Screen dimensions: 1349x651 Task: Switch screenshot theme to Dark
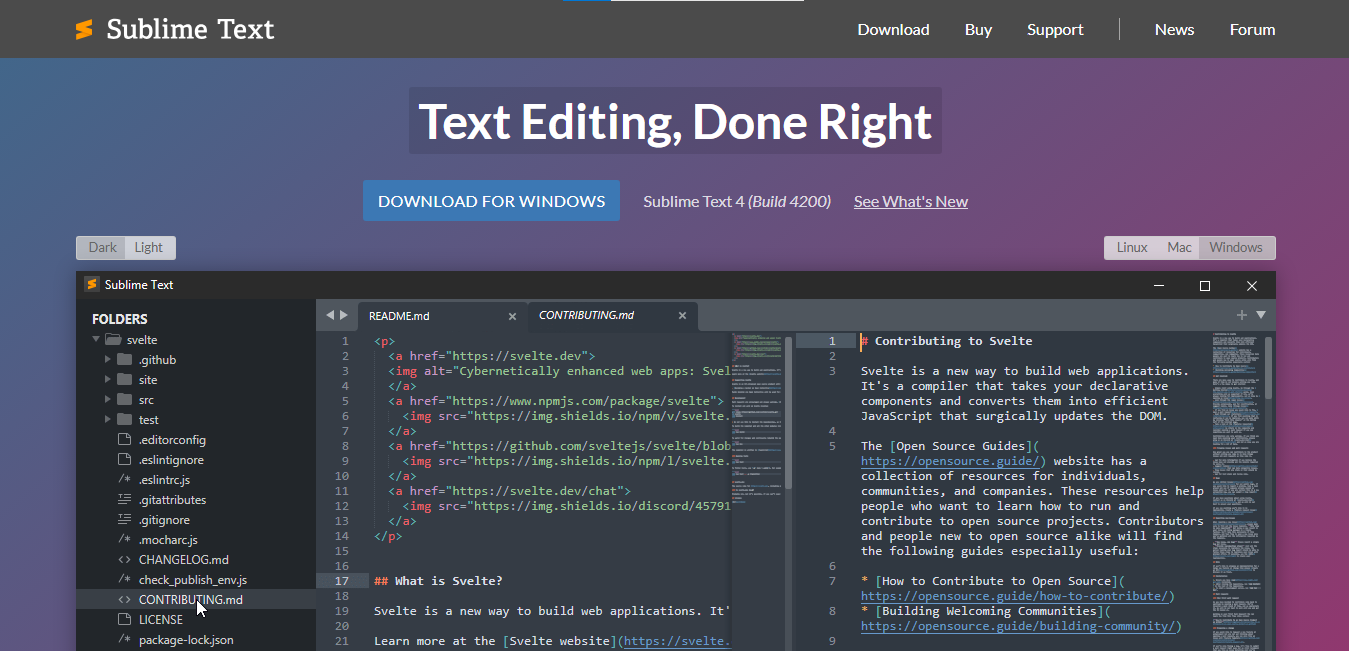click(102, 247)
